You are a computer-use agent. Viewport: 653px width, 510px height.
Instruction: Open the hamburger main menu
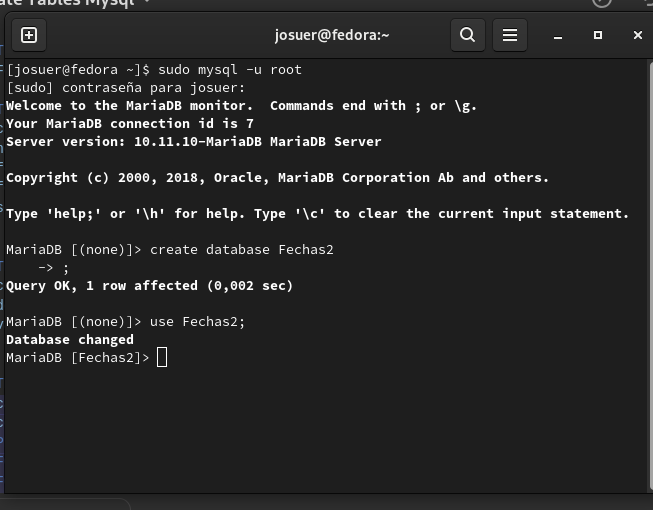[x=510, y=35]
